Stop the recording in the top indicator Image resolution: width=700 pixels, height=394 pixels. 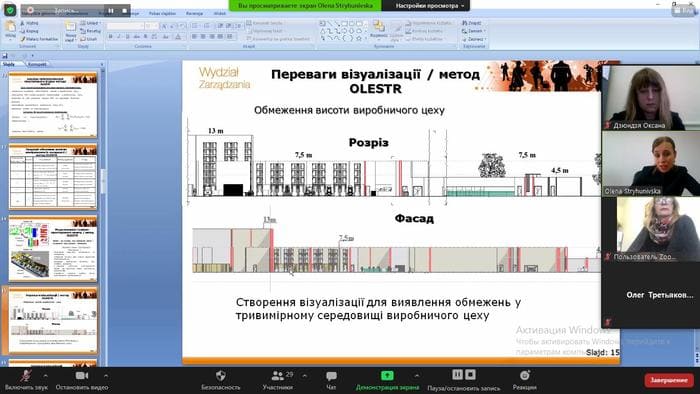pyautogui.click(x=125, y=10)
